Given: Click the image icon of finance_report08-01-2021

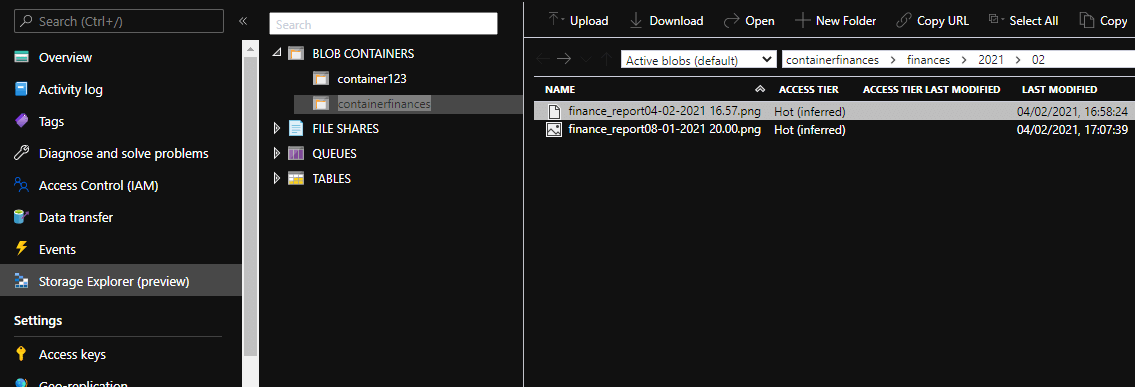Looking at the screenshot, I should pos(554,130).
